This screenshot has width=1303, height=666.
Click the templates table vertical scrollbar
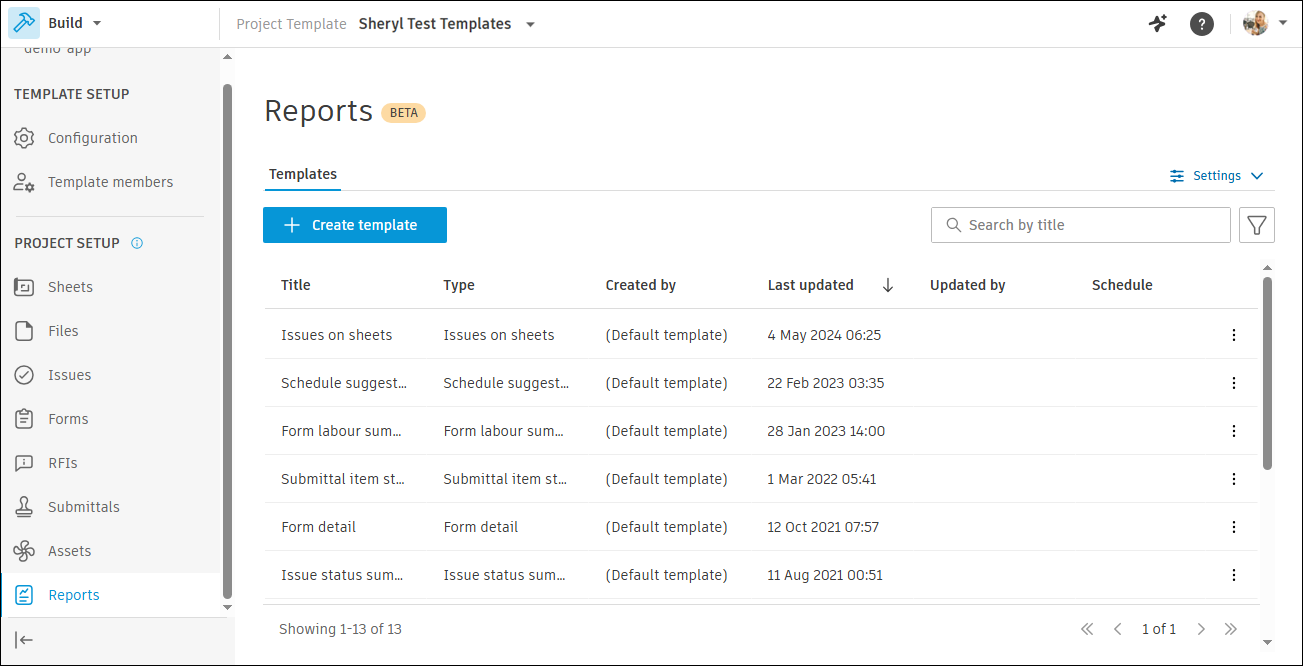click(x=1267, y=373)
